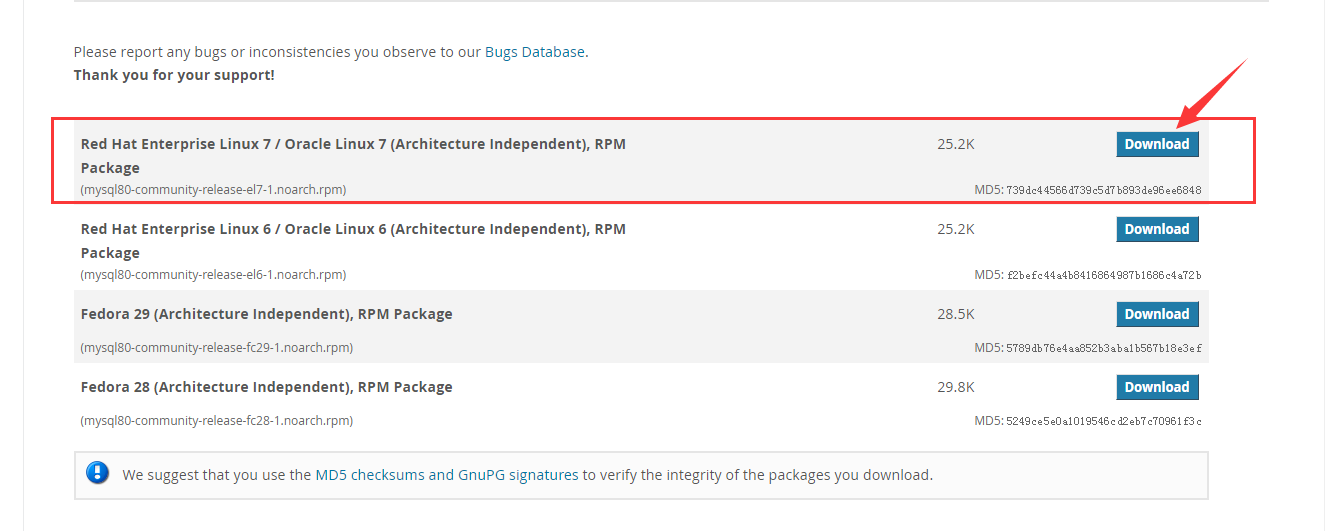Image resolution: width=1325 pixels, height=531 pixels.
Task: Click the mysql80-community-release-el6-1.noarch.rpm filename
Action: click(213, 274)
